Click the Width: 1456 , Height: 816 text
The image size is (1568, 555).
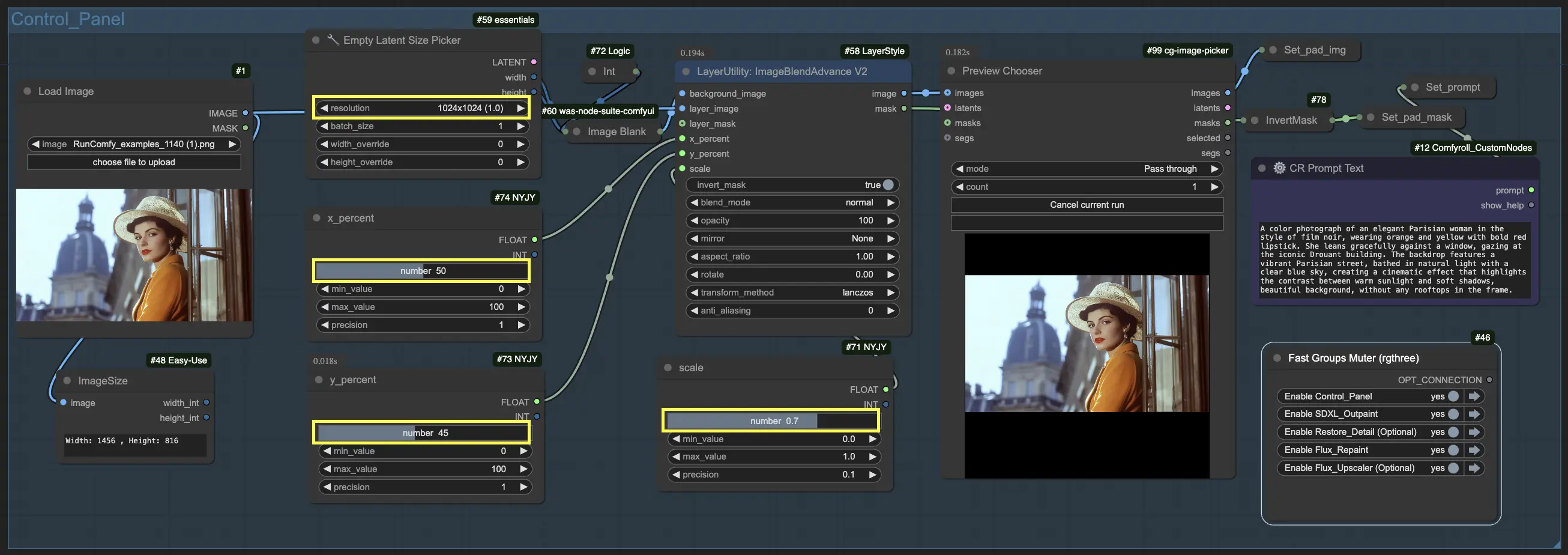pyautogui.click(x=122, y=440)
